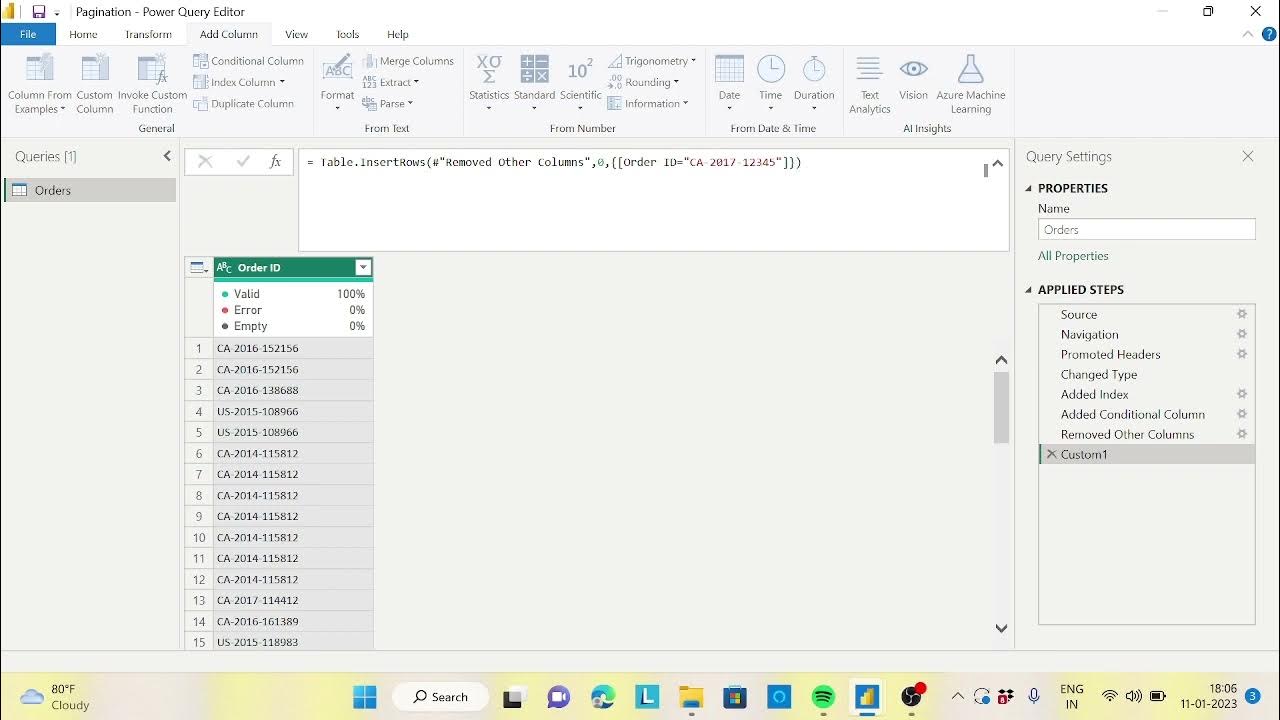
Task: Open the Tools tab
Action: (348, 34)
